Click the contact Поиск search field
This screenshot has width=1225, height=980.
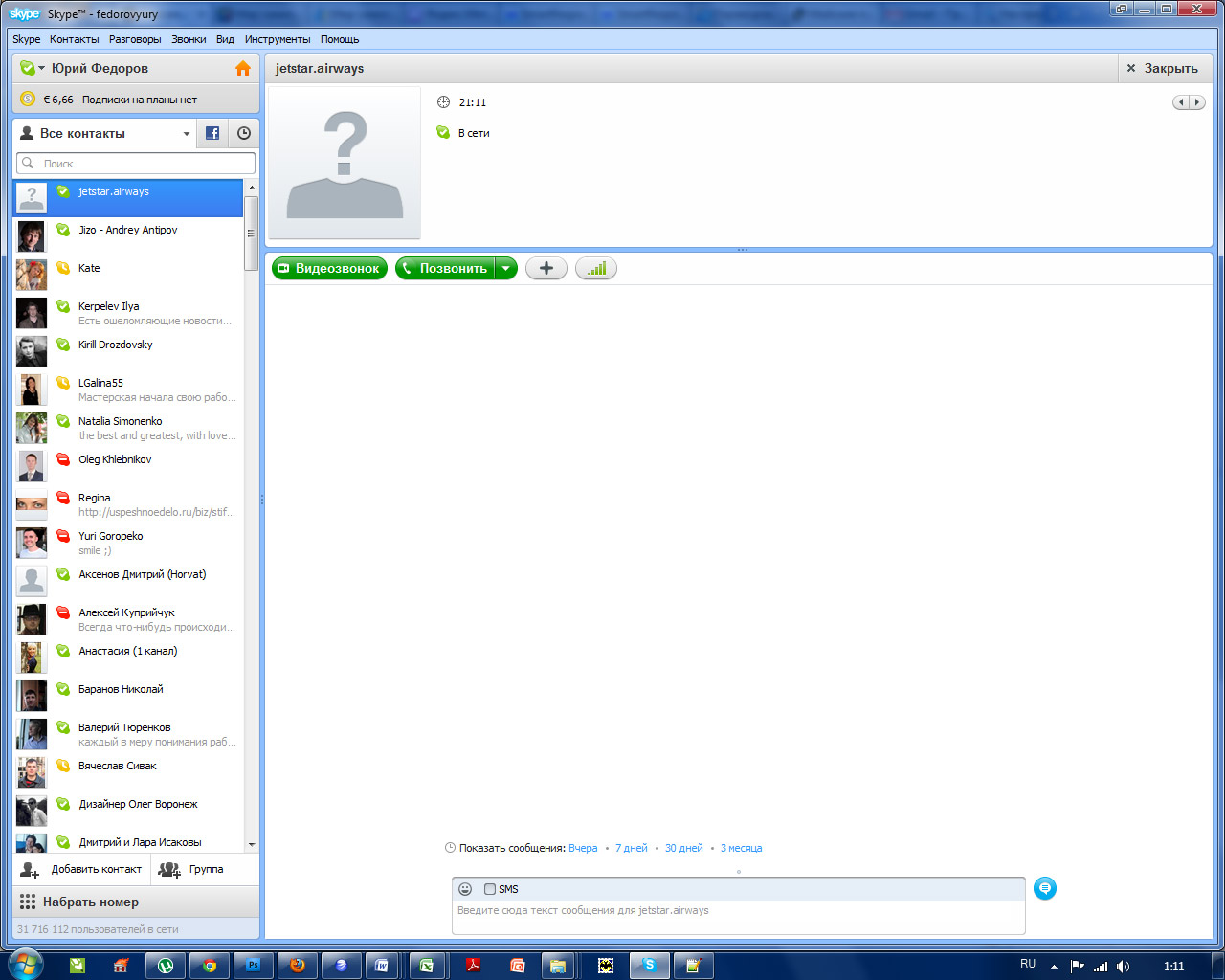136,163
